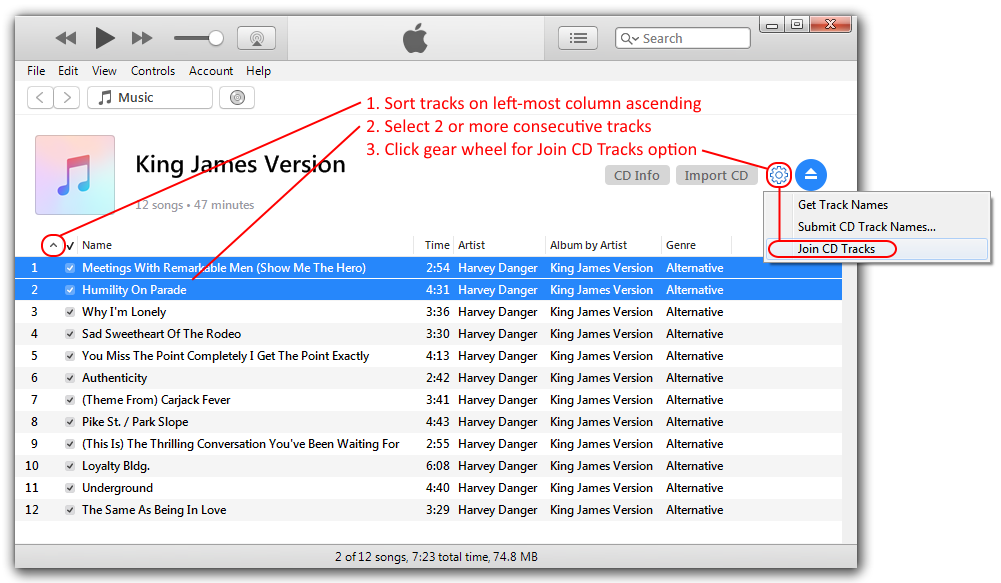1001x583 pixels.
Task: Sort by the Name column header
Action: (97, 245)
